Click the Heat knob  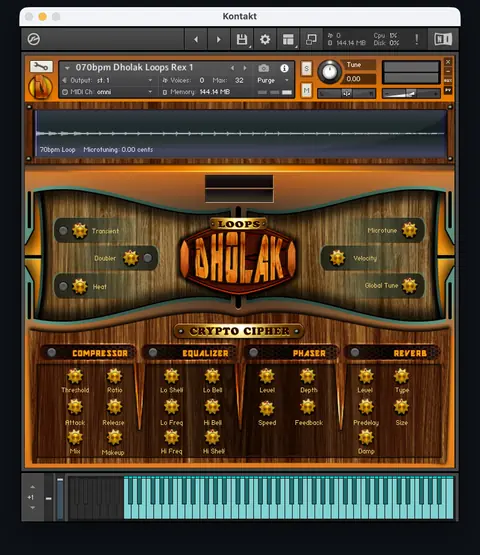coord(80,286)
